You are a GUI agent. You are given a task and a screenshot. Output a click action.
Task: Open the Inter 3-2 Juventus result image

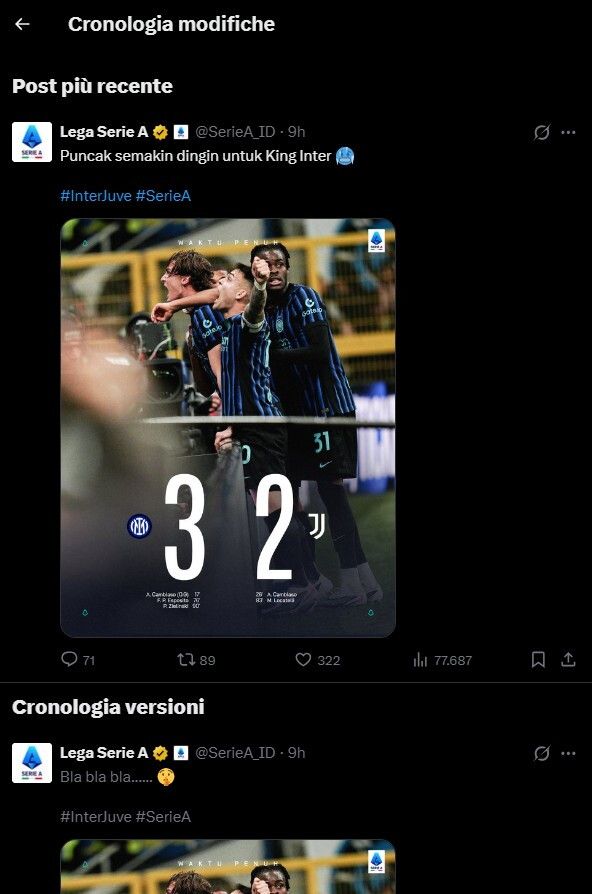point(228,428)
